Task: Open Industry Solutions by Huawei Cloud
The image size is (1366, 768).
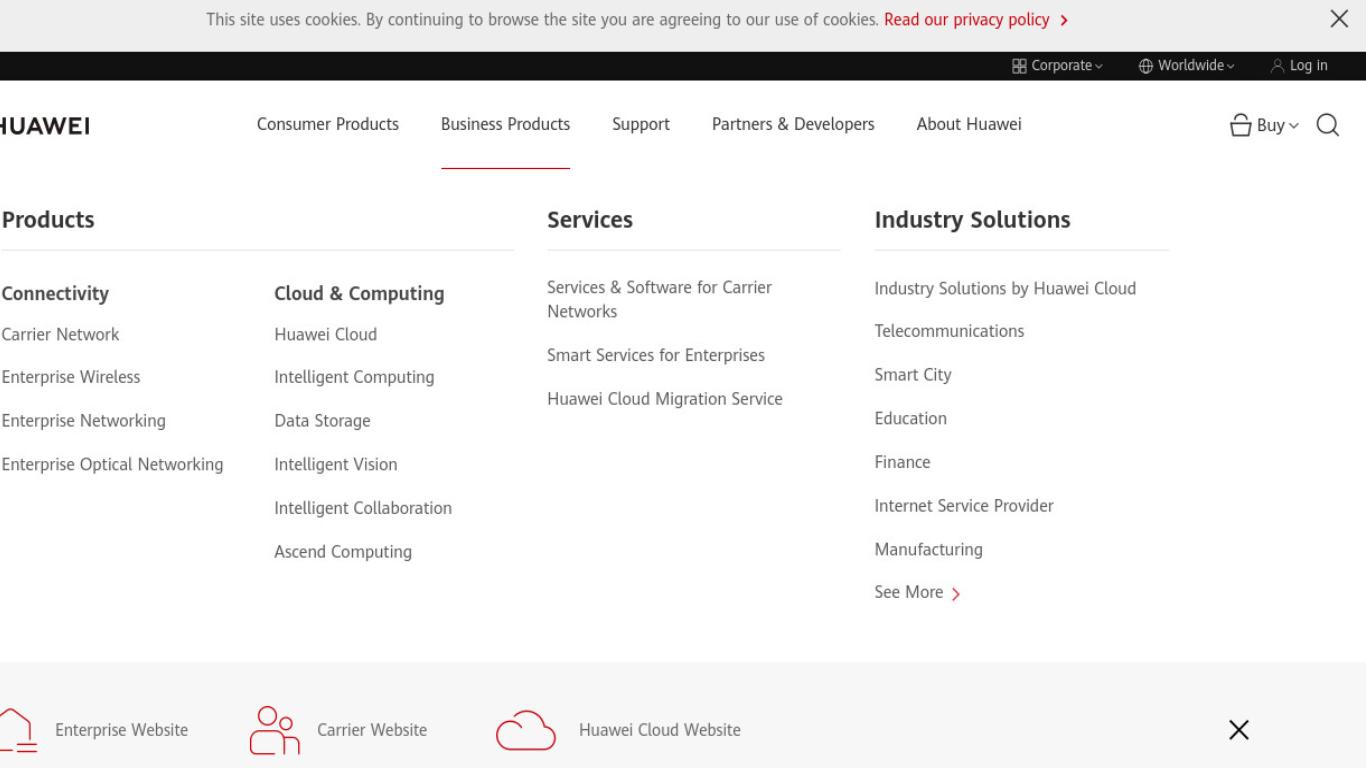Action: point(1005,289)
